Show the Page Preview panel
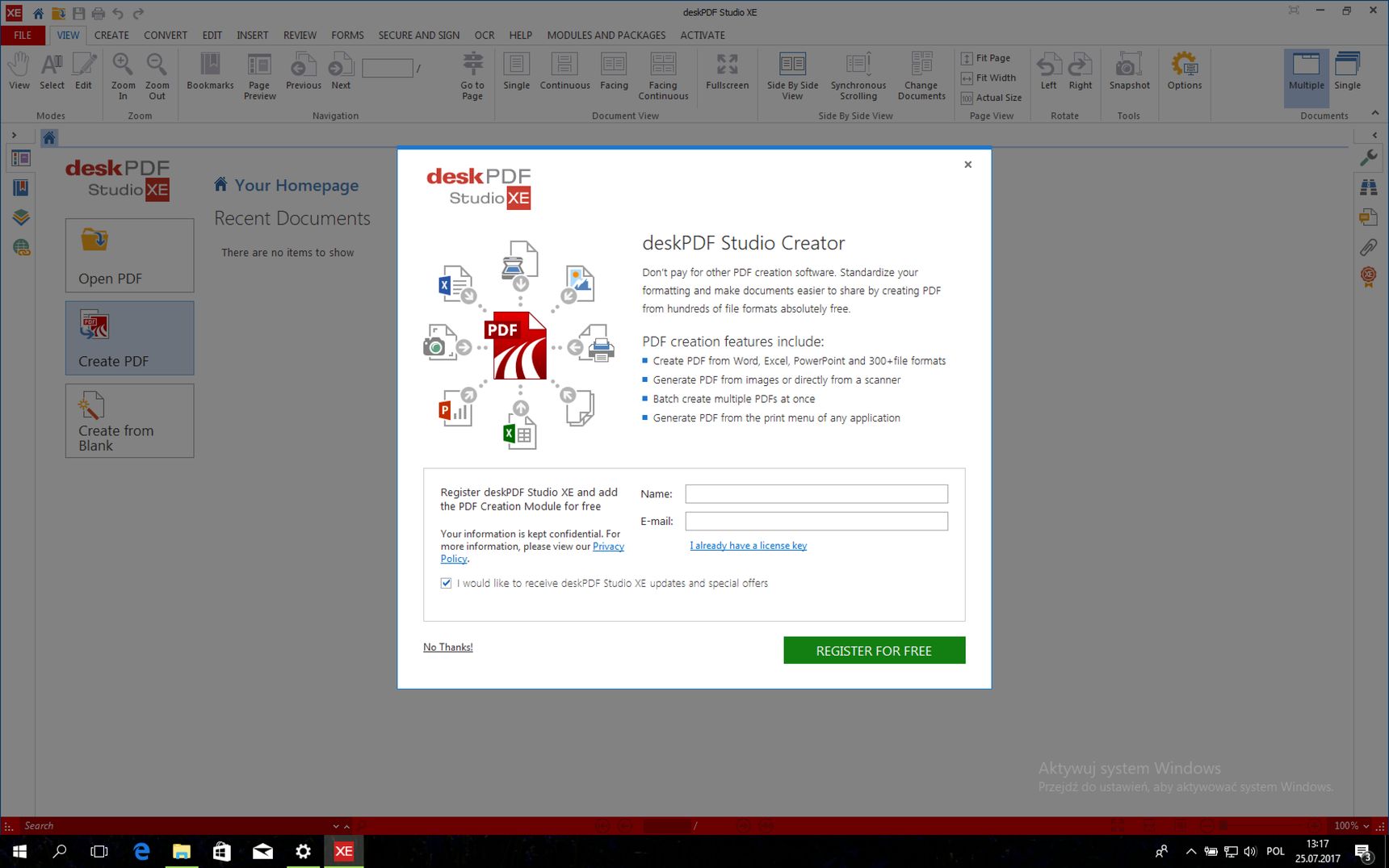Image resolution: width=1389 pixels, height=868 pixels. point(259,76)
